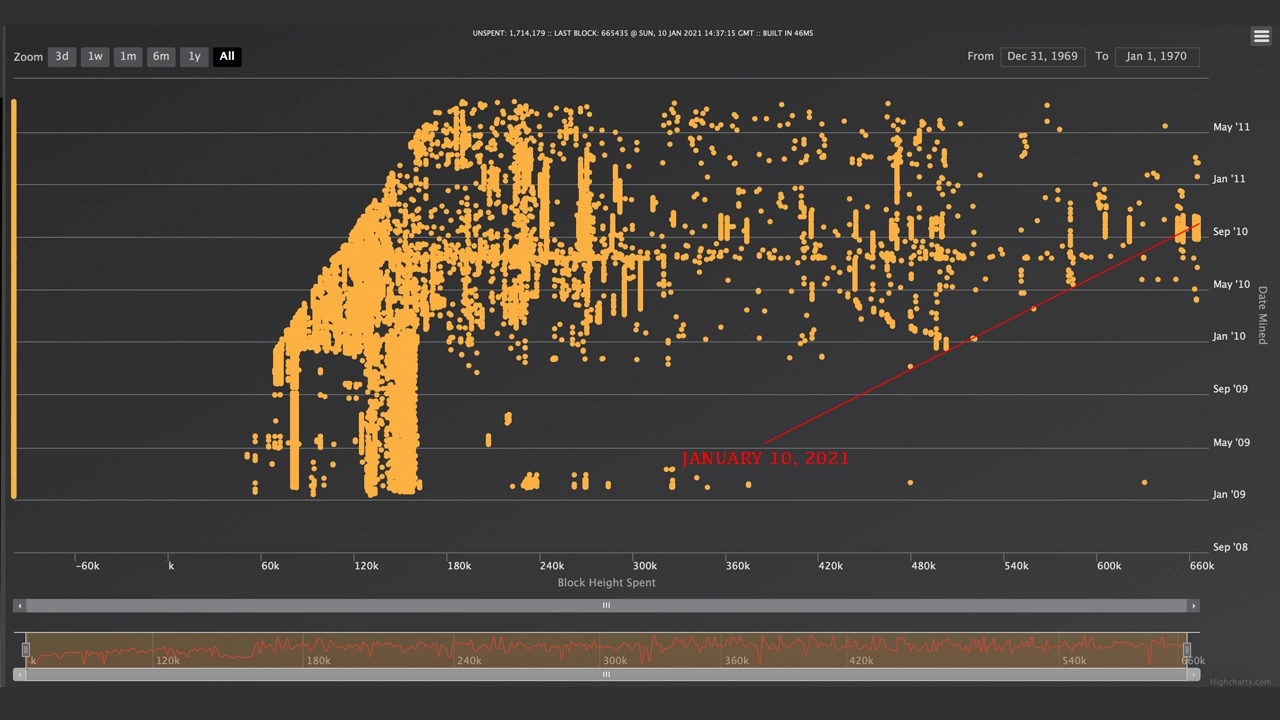Grab the navigator's right range handle

coord(1187,650)
